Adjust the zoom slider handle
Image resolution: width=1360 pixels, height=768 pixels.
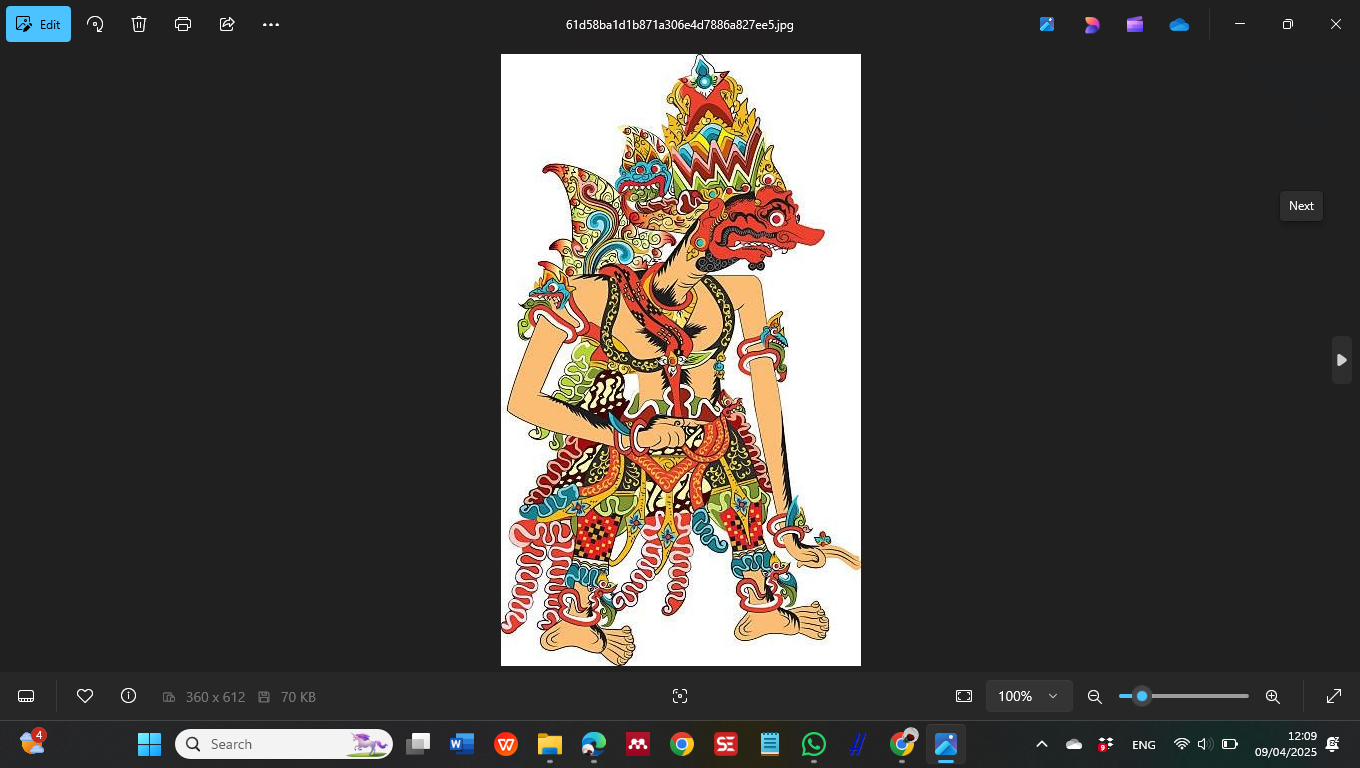tap(1141, 696)
